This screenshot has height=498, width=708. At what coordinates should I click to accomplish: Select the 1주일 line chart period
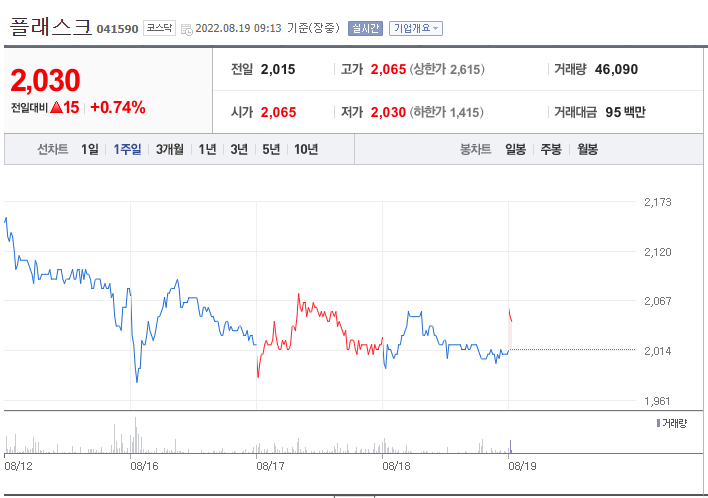click(x=127, y=149)
